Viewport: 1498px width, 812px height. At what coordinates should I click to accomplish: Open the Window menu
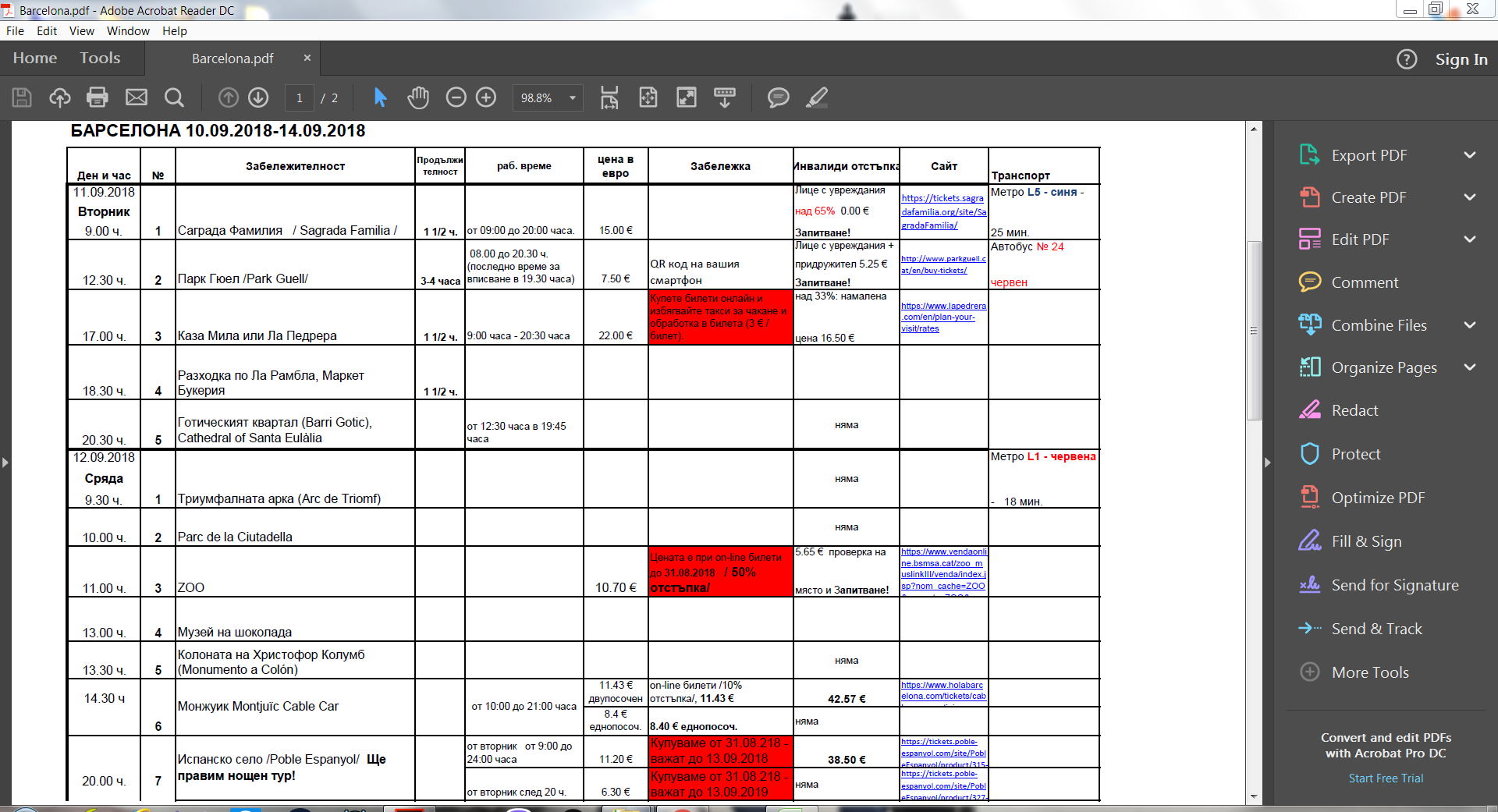(128, 31)
